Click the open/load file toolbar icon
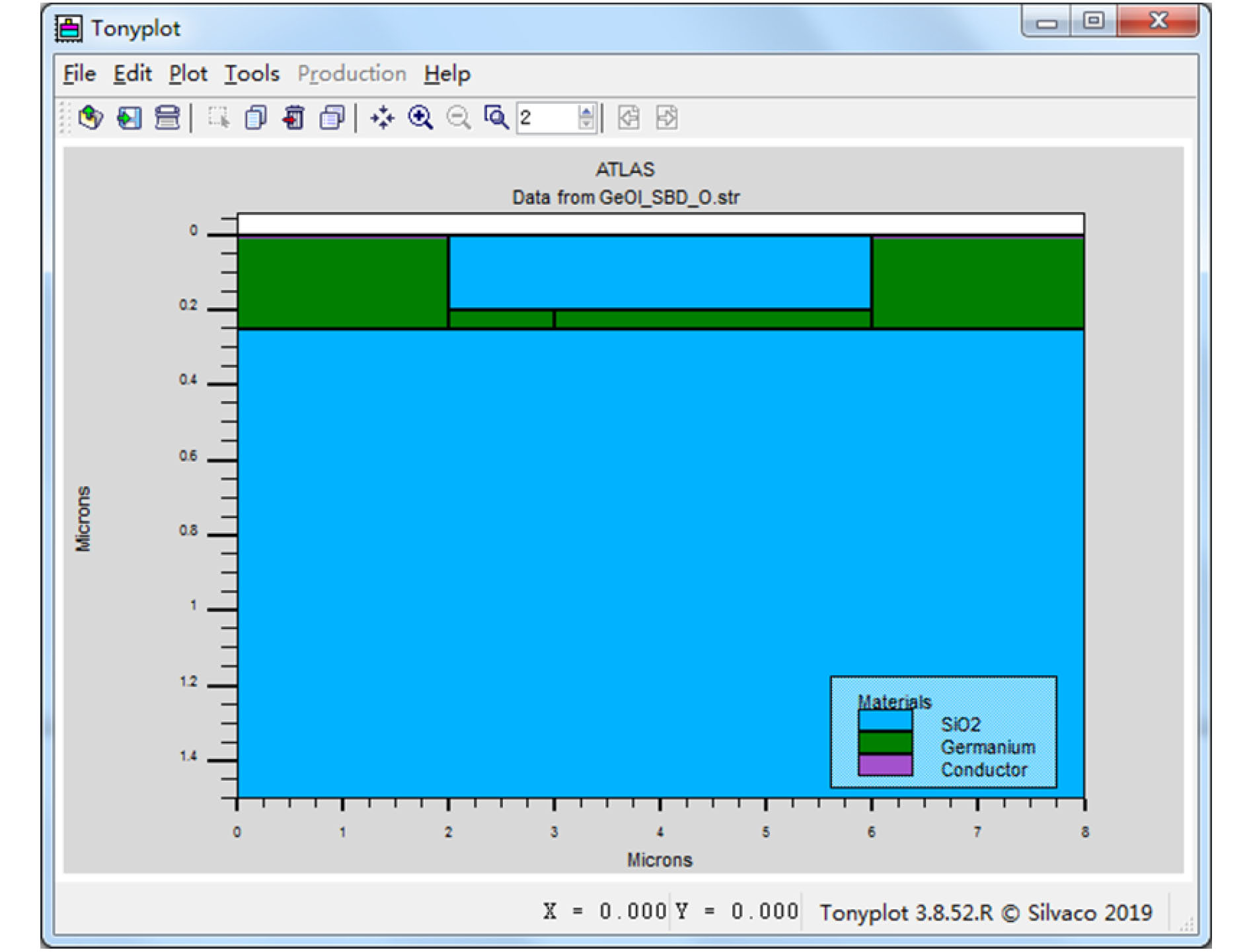This screenshot has width=1249, height=952. 91,118
